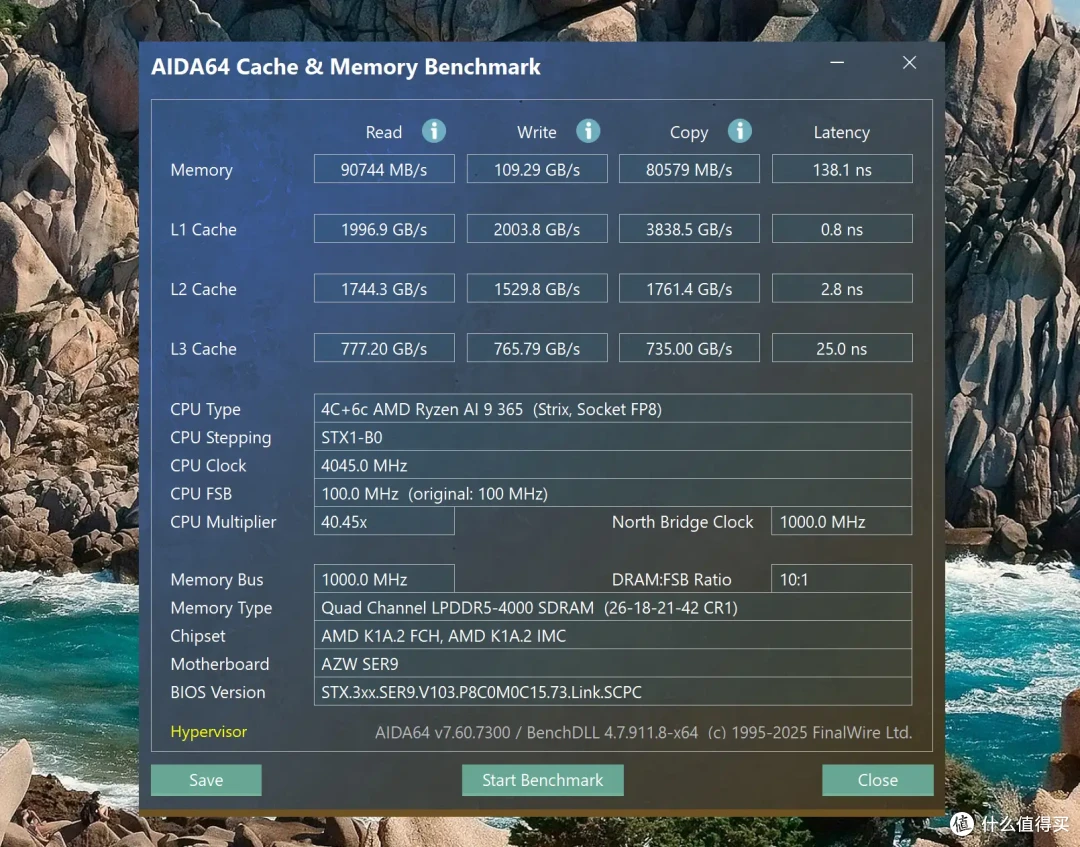
Task: Click the Memory row label
Action: point(202,170)
